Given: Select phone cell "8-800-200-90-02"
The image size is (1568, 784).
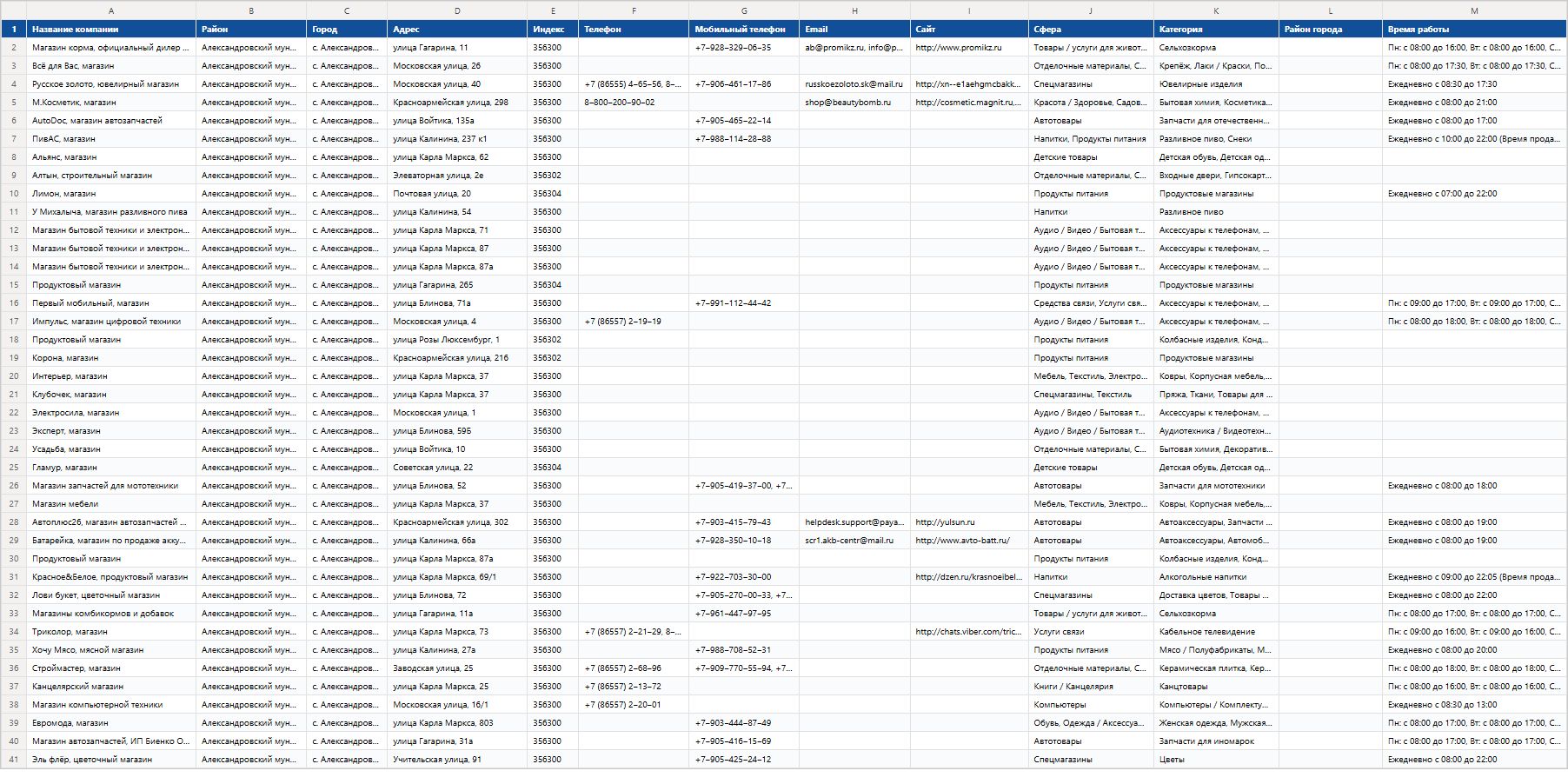Looking at the screenshot, I should [634, 103].
